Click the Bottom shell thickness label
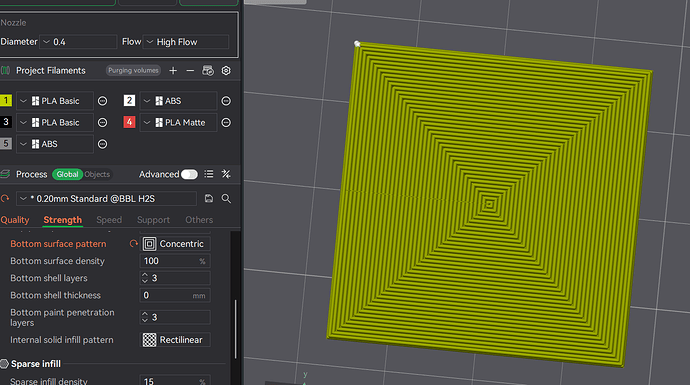The width and height of the screenshot is (690, 385). point(55,295)
